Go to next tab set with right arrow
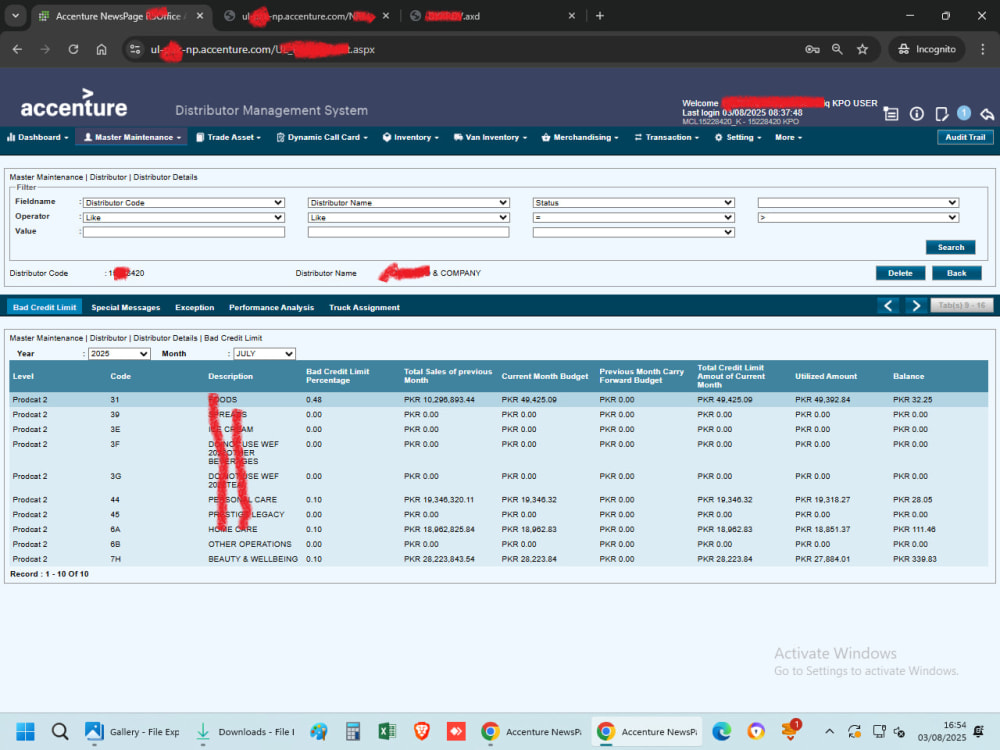This screenshot has height=750, width=1000. click(x=916, y=305)
